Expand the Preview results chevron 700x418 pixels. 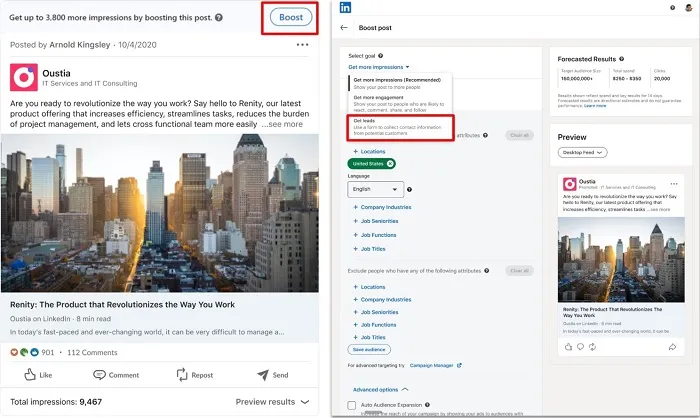[304, 401]
